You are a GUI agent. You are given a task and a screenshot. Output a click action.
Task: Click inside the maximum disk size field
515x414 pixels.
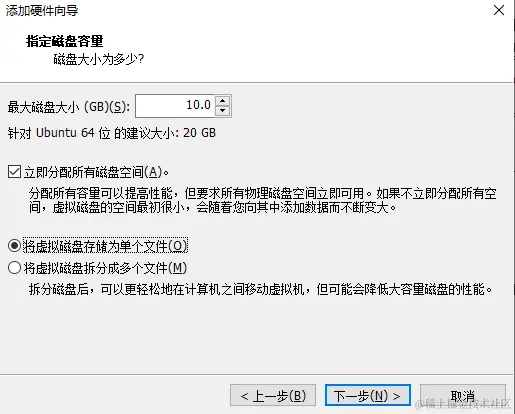175,106
